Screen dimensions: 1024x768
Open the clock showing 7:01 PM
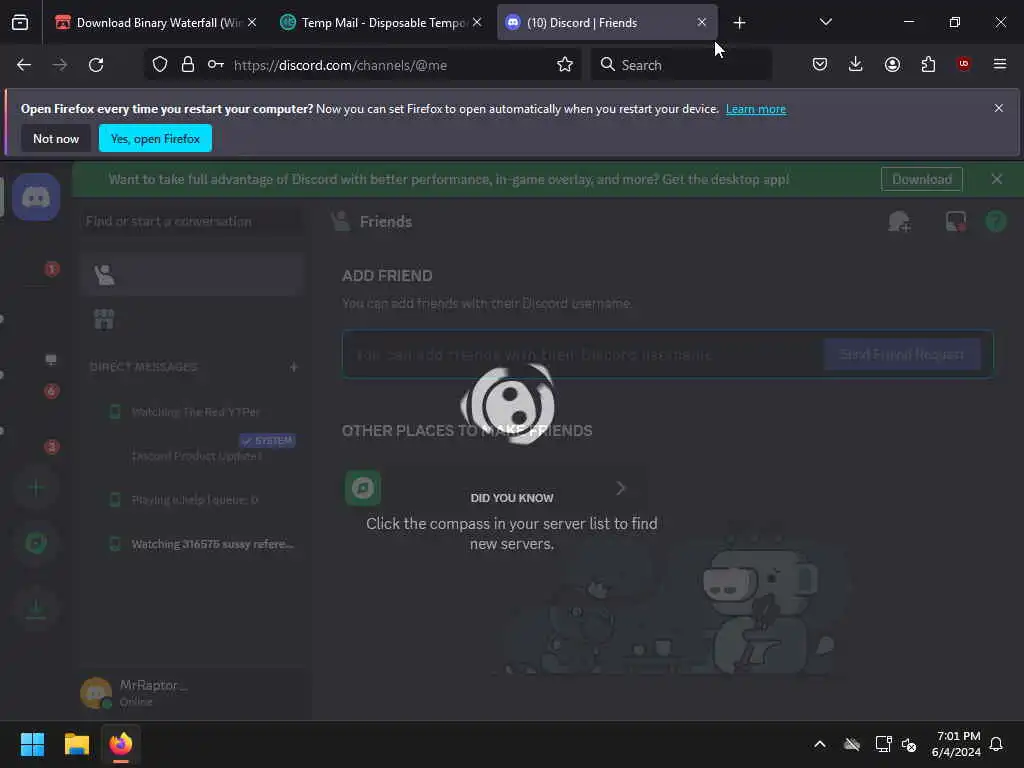pos(957,744)
